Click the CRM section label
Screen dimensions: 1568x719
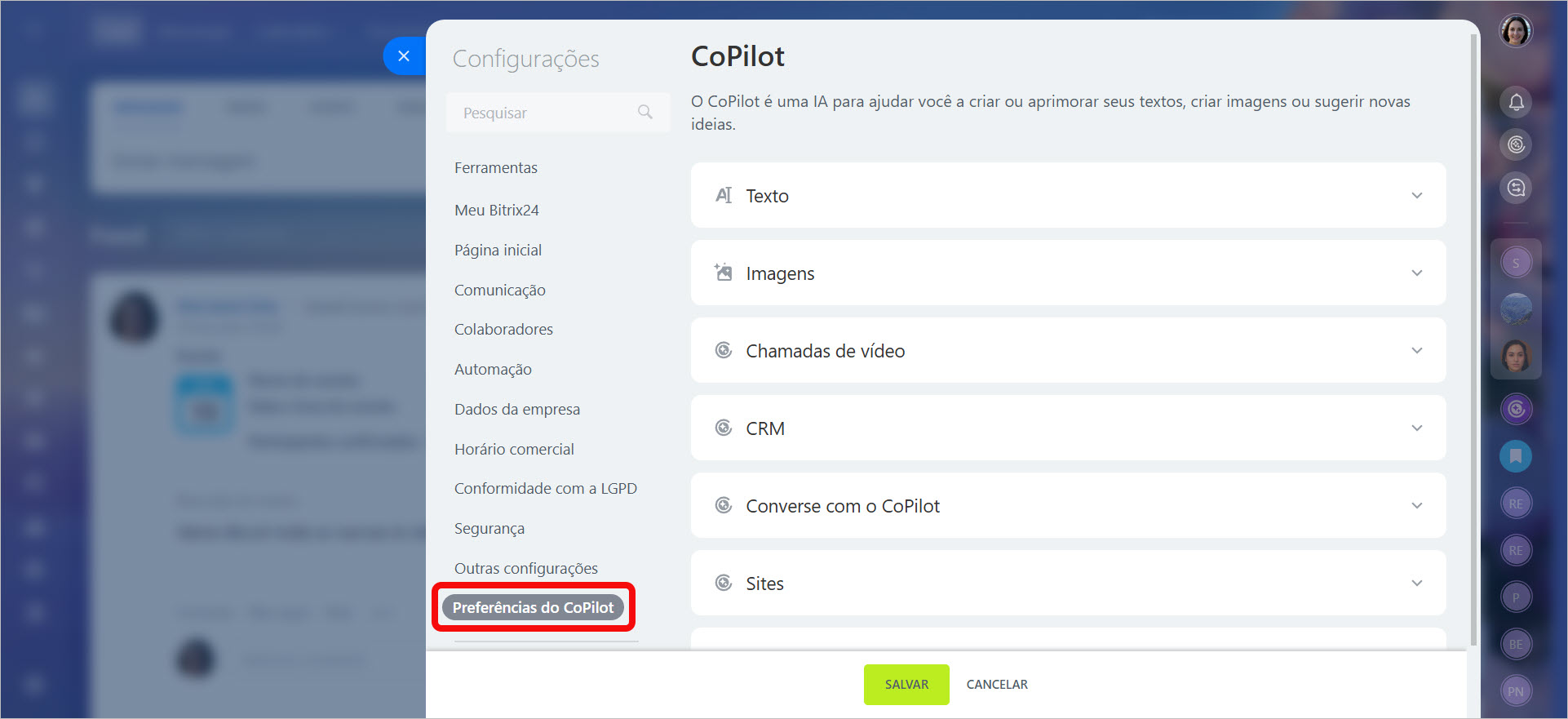point(765,428)
